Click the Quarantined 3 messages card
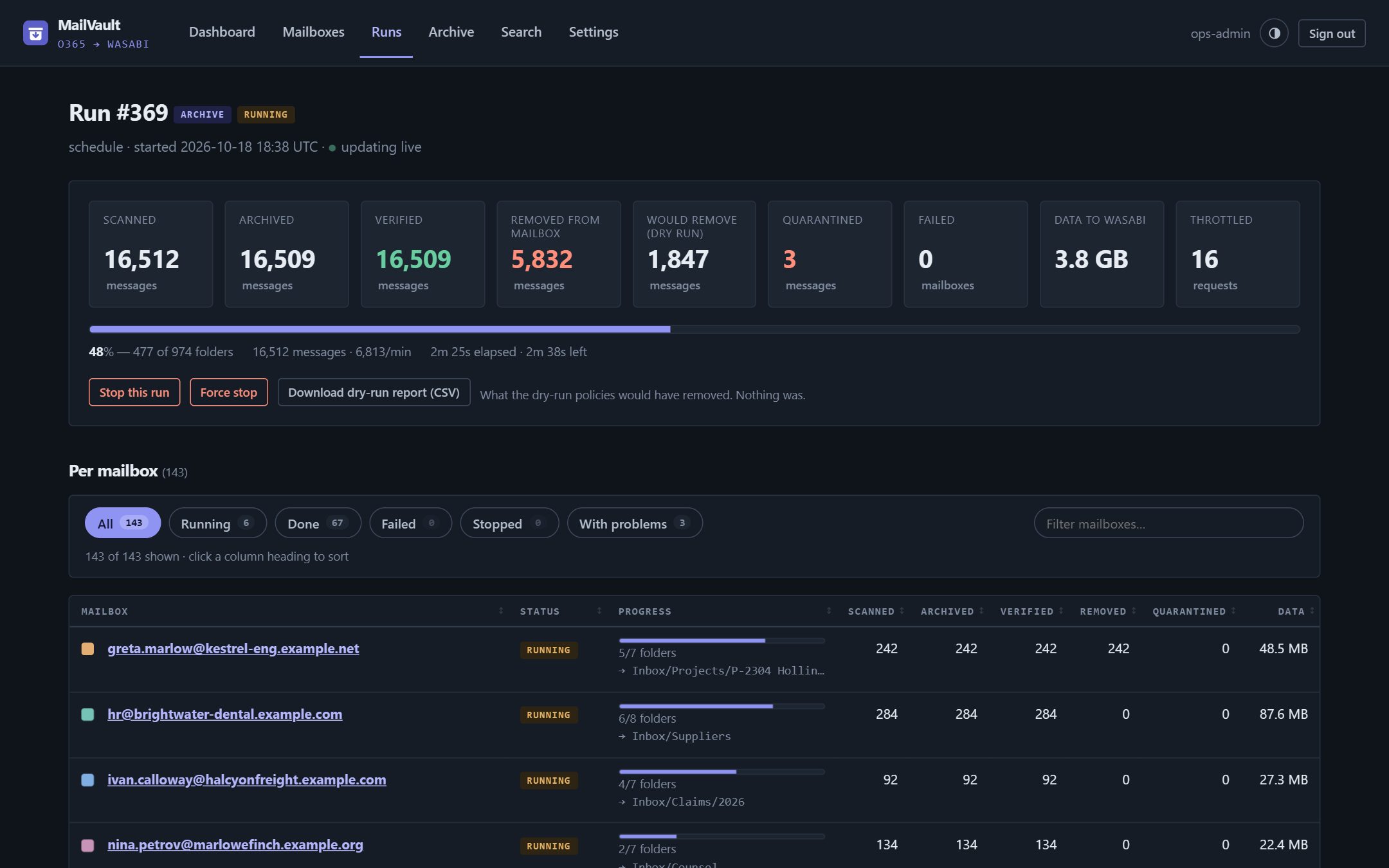 [x=830, y=254]
